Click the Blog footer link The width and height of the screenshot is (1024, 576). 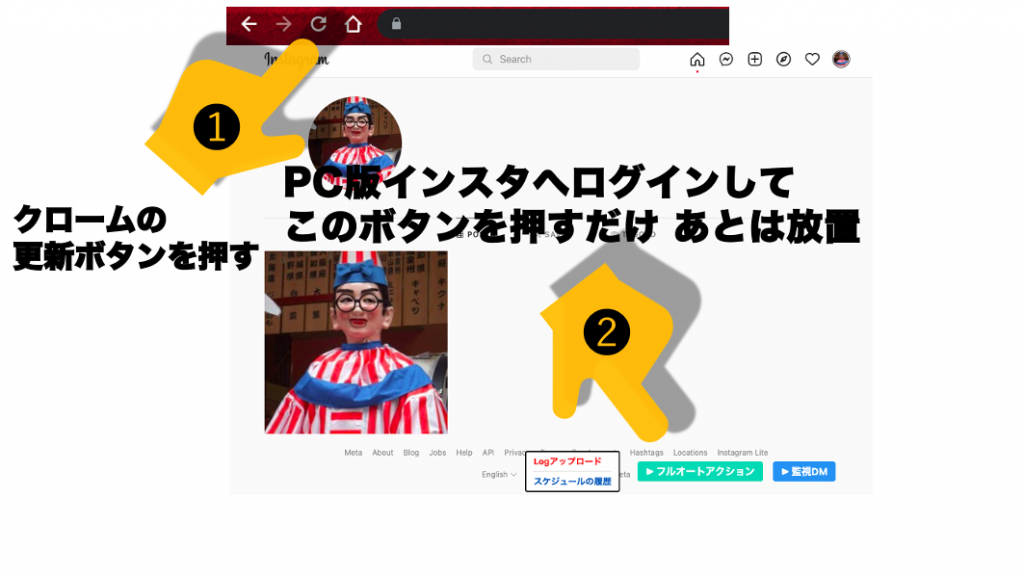[x=411, y=453]
